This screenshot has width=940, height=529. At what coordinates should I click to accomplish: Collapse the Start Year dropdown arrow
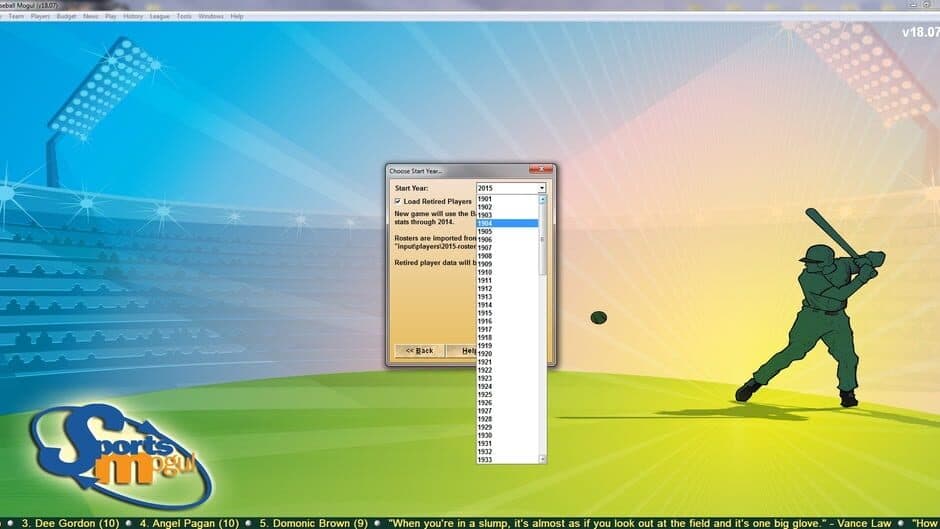(542, 188)
